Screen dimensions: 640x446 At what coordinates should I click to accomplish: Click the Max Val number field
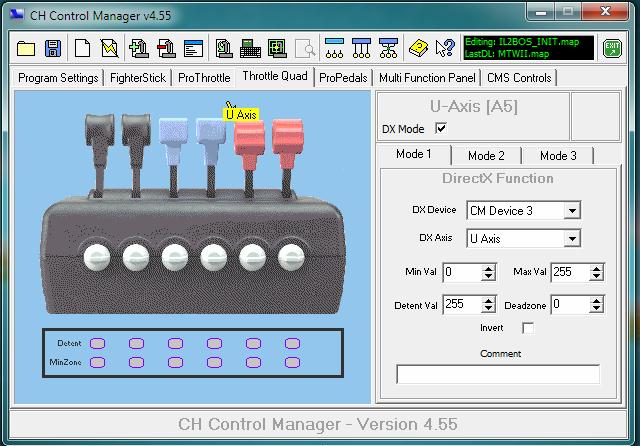click(570, 272)
